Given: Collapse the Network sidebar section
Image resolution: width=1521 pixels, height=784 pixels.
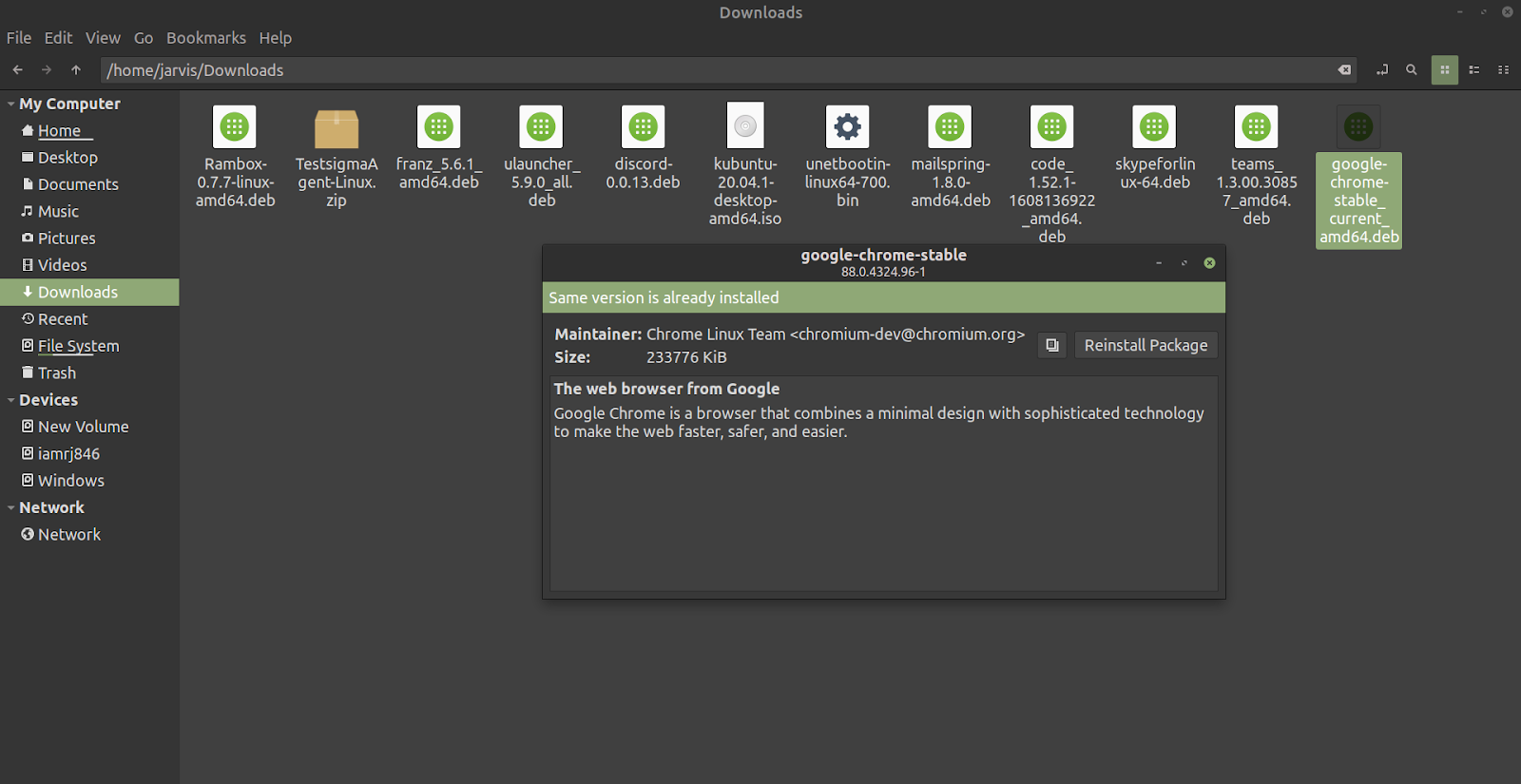Looking at the screenshot, I should point(11,507).
